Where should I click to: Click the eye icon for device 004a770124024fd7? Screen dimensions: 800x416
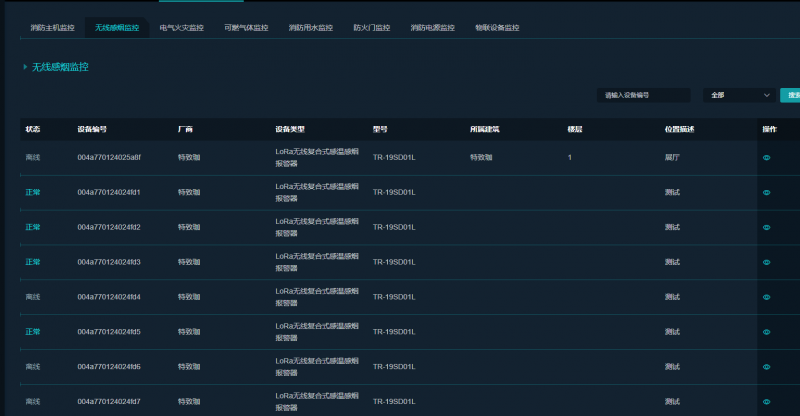click(767, 401)
